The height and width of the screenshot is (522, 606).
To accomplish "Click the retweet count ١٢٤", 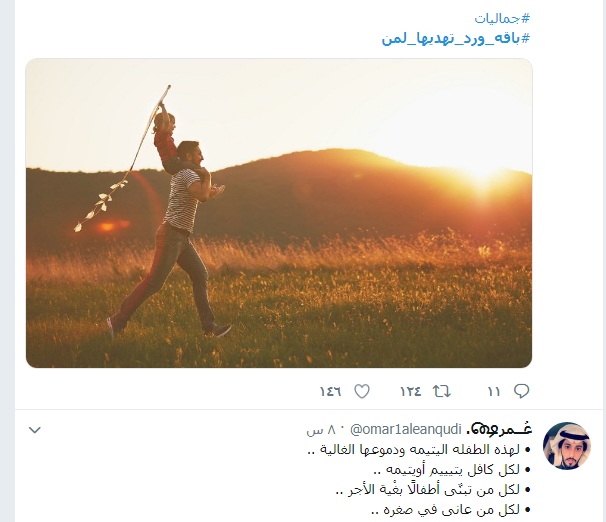I will 410,391.
